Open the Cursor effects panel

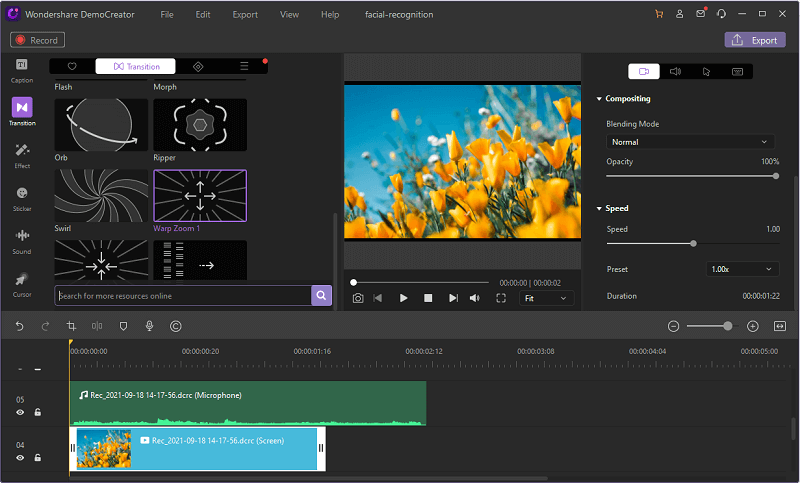tap(22, 284)
